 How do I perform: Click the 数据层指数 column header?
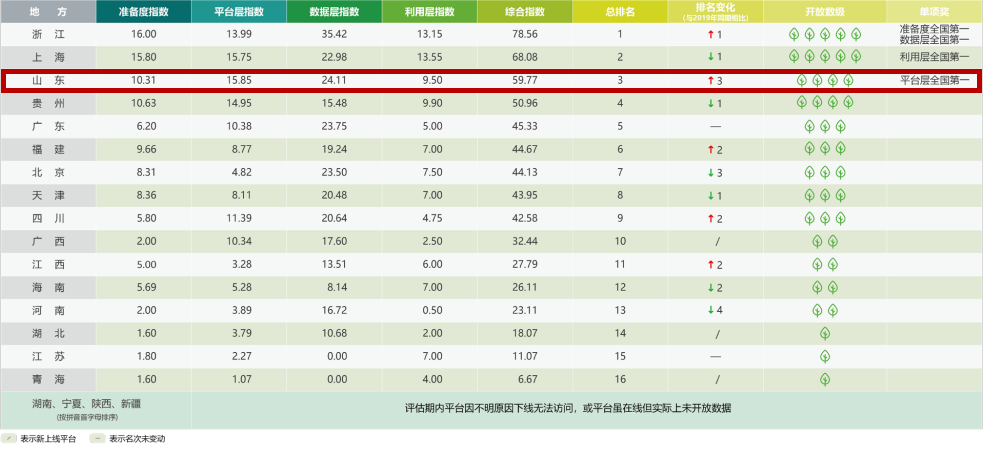point(334,12)
